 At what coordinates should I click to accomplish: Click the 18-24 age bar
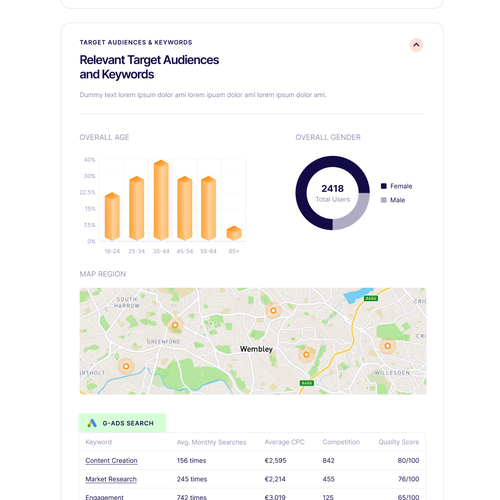tap(112, 217)
